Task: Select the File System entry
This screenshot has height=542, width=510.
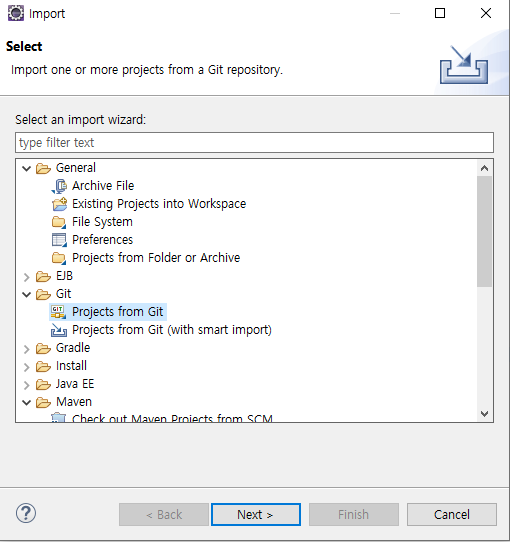Action: click(x=102, y=222)
